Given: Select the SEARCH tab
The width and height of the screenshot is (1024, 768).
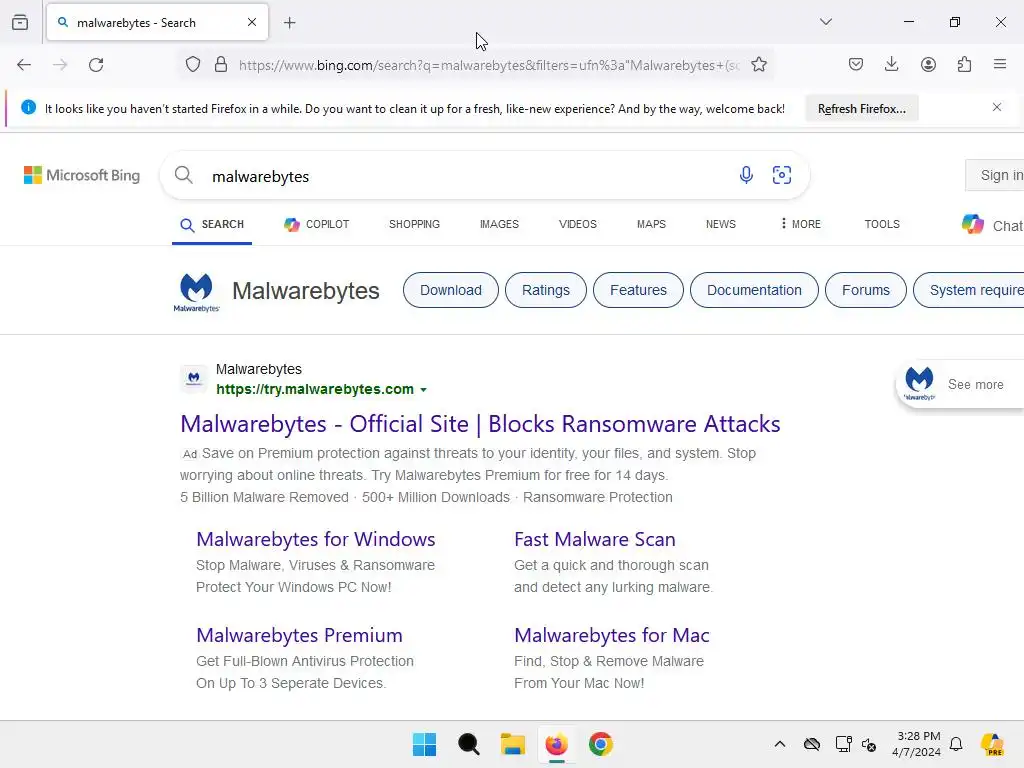Looking at the screenshot, I should 212,225.
